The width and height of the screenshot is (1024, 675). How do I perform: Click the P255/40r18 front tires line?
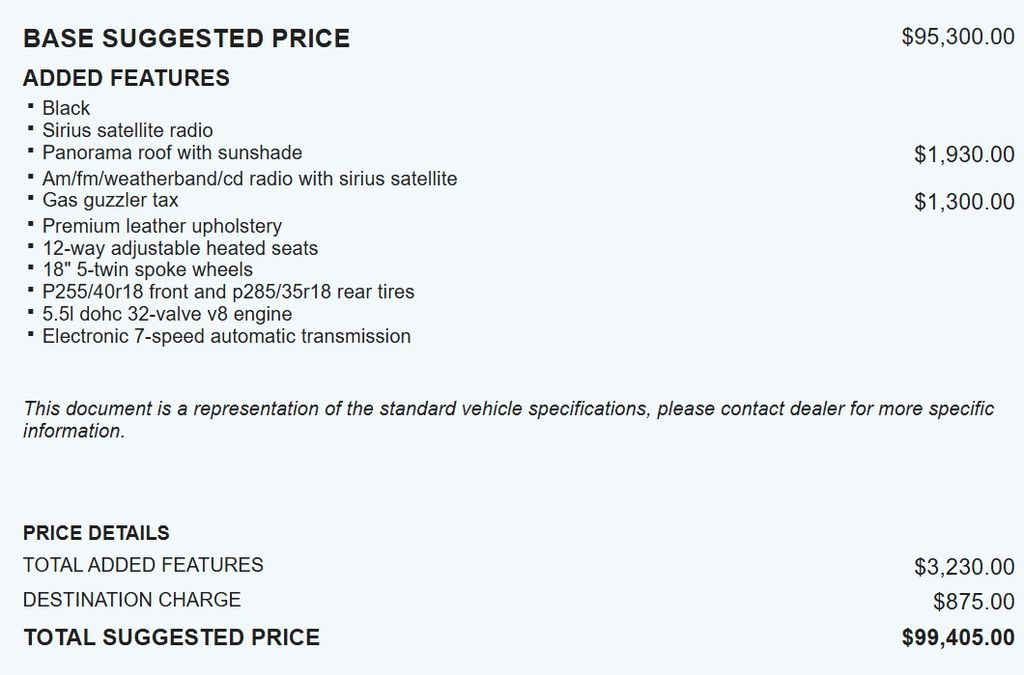(228, 292)
